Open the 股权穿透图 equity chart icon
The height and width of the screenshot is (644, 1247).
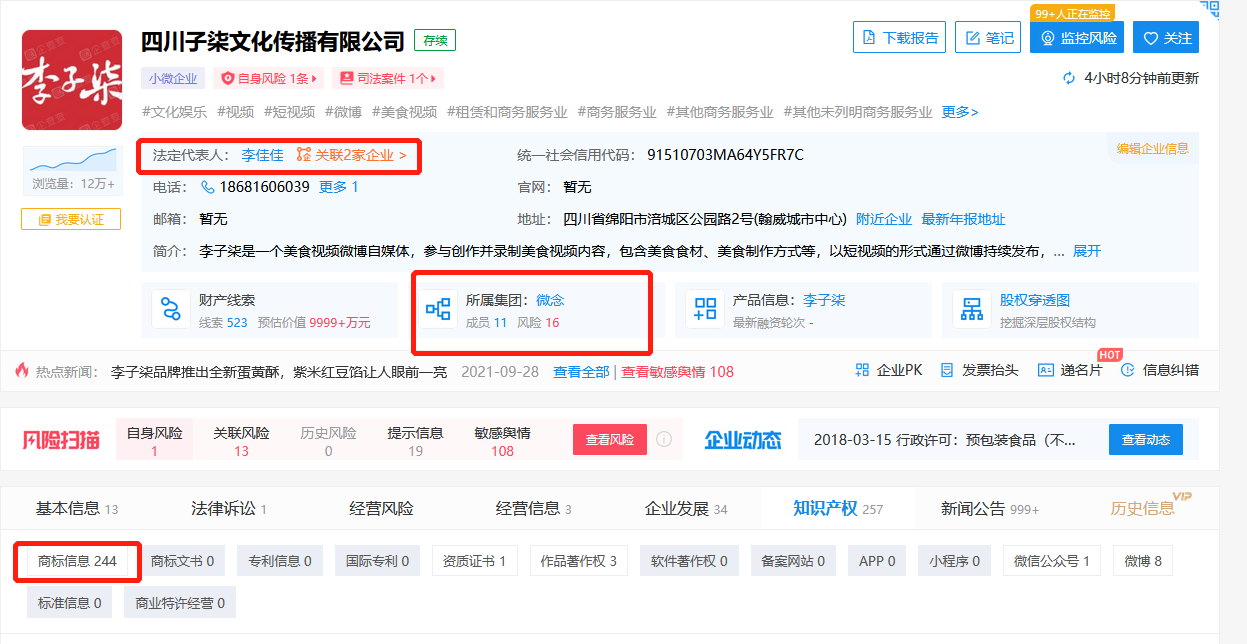(971, 311)
